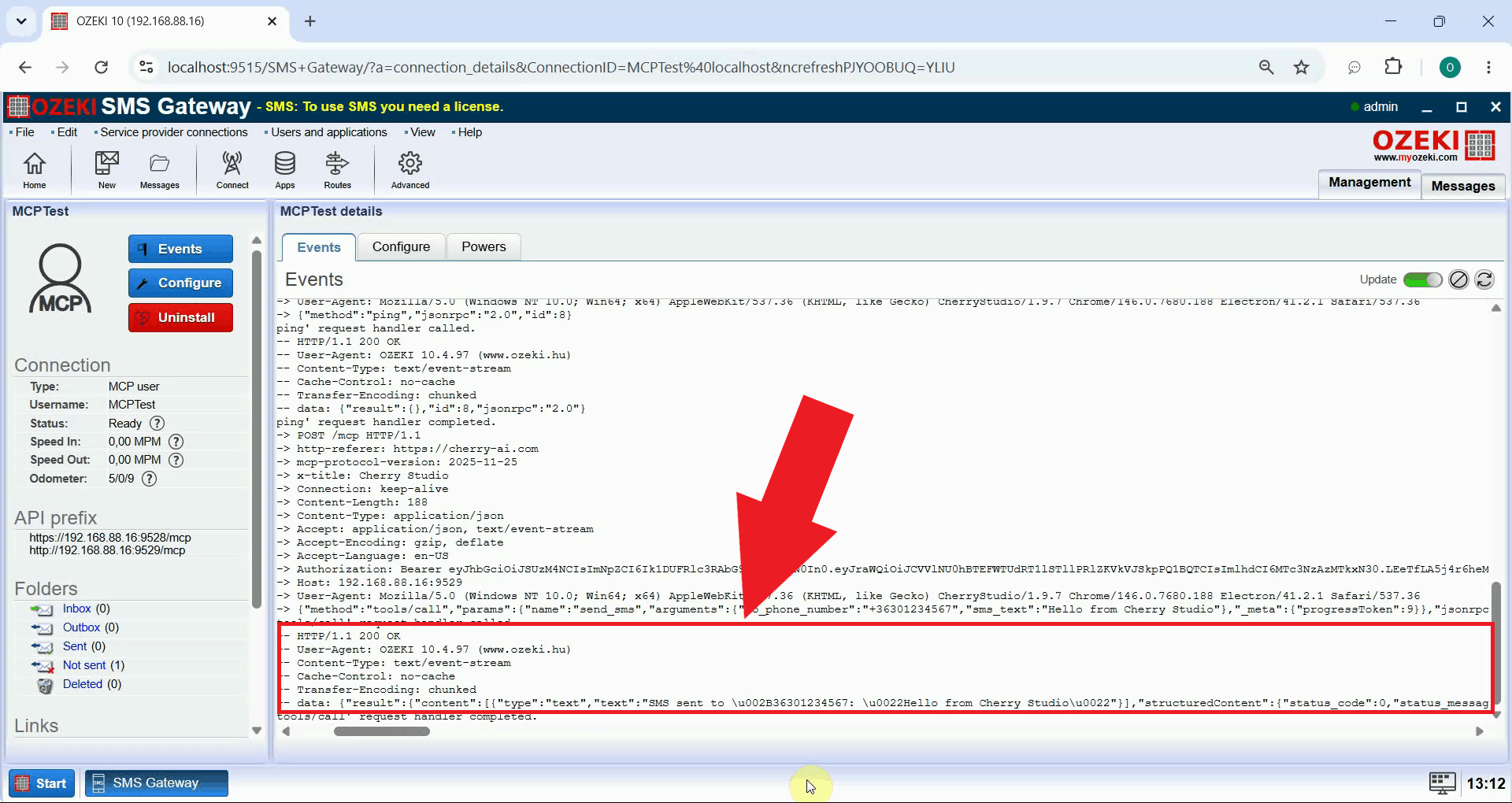Click the Status help question mark icon
1512x803 pixels.
(x=157, y=424)
